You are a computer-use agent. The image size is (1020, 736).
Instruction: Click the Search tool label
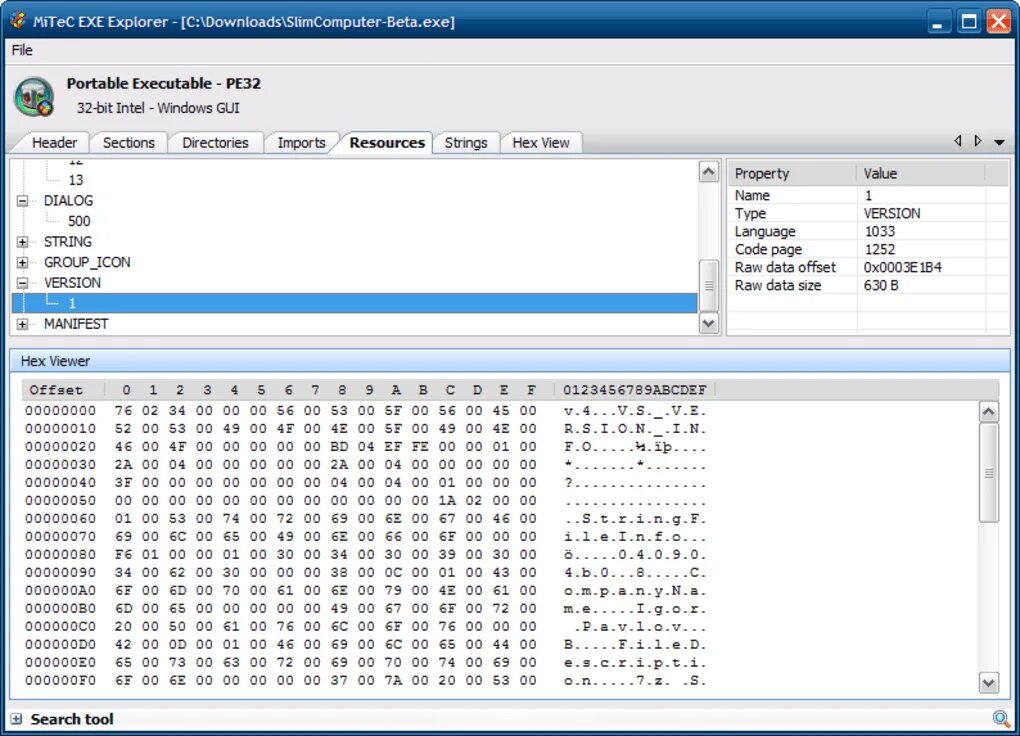pos(72,719)
